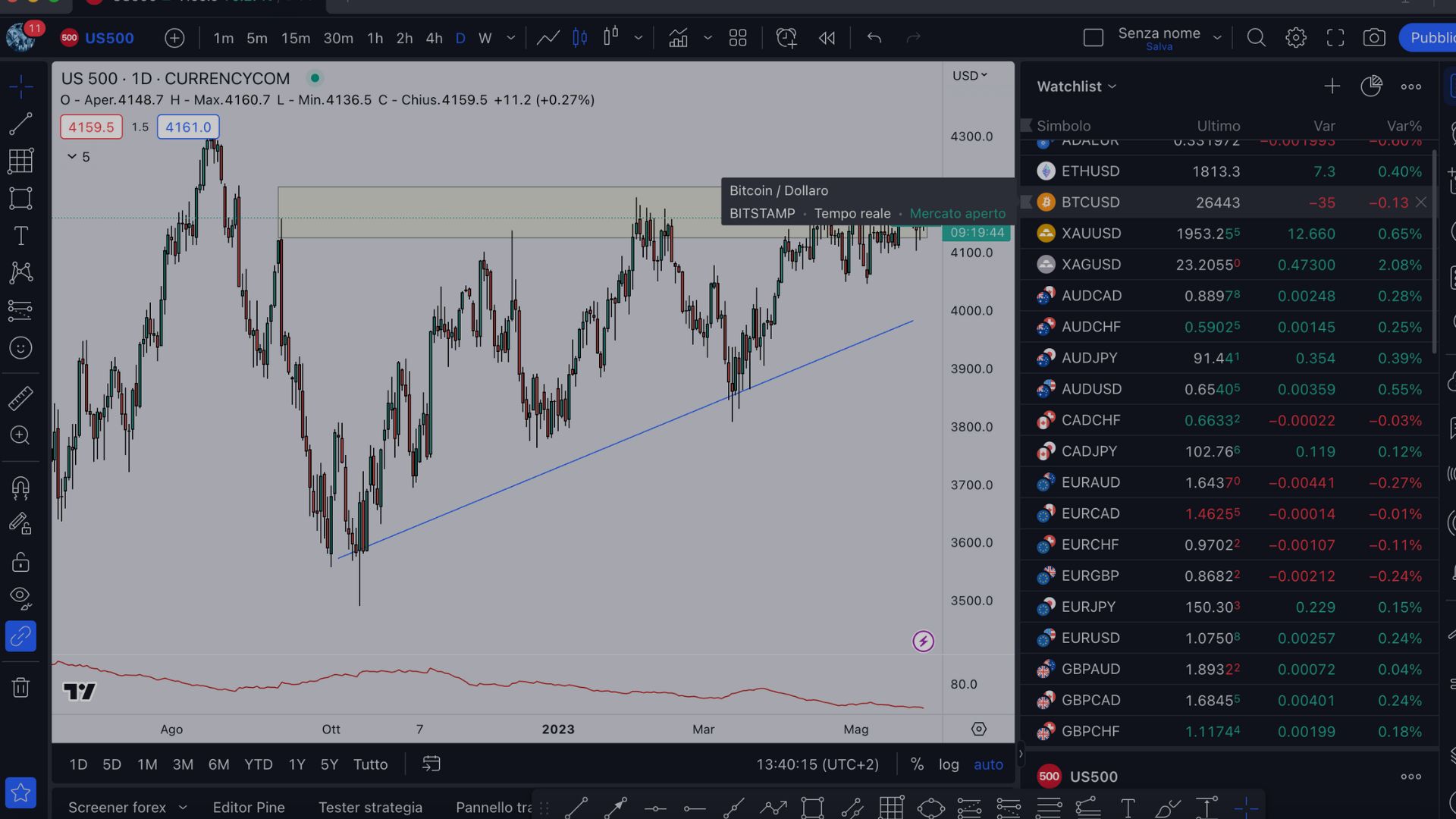Click the Pubblica button
1456x819 pixels.
click(1428, 38)
